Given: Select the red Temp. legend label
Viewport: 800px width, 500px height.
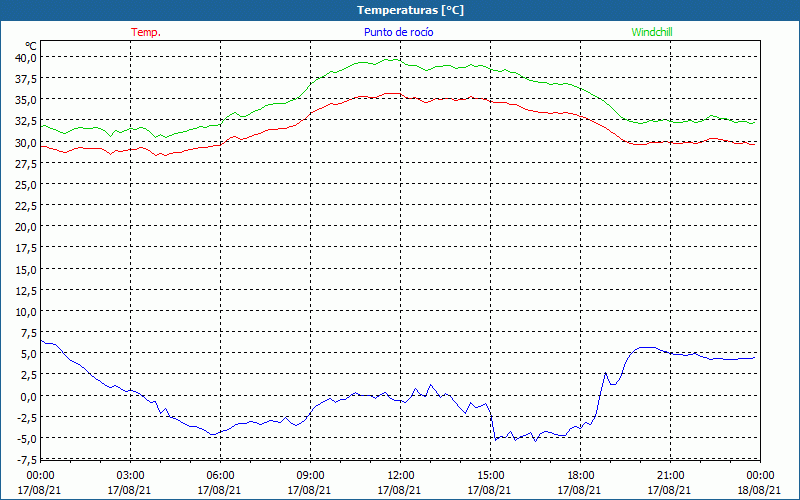Looking at the screenshot, I should (x=146, y=32).
